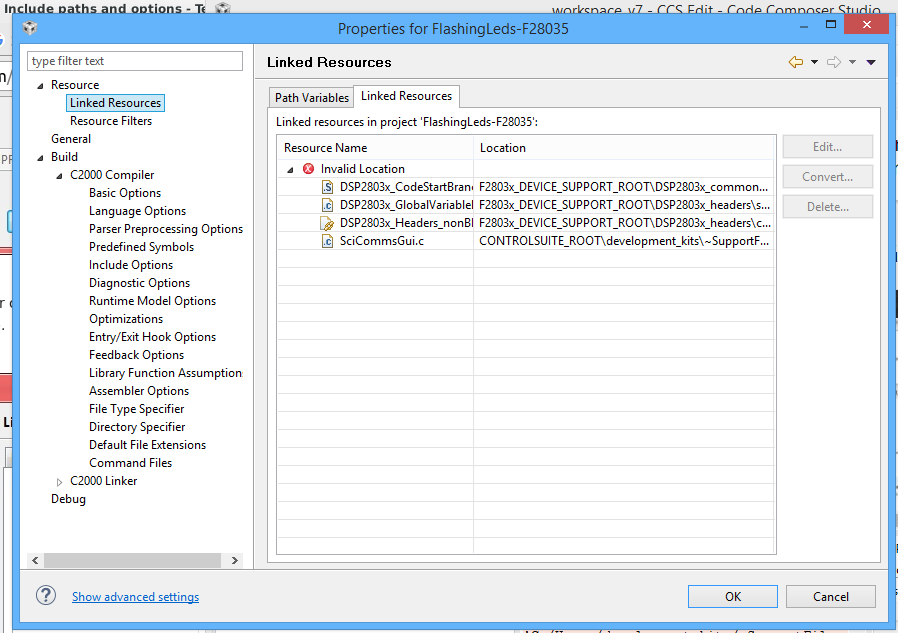Select the Linked Resources tab
This screenshot has height=633, width=898.
[406, 96]
